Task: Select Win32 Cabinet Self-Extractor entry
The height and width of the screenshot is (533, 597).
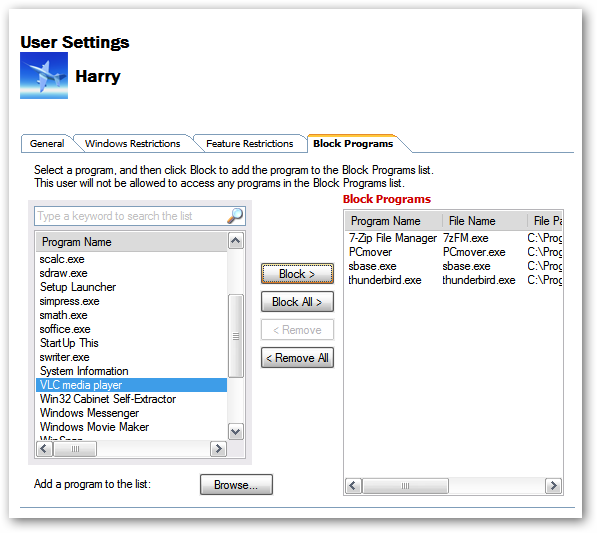Action: pyautogui.click(x=131, y=399)
